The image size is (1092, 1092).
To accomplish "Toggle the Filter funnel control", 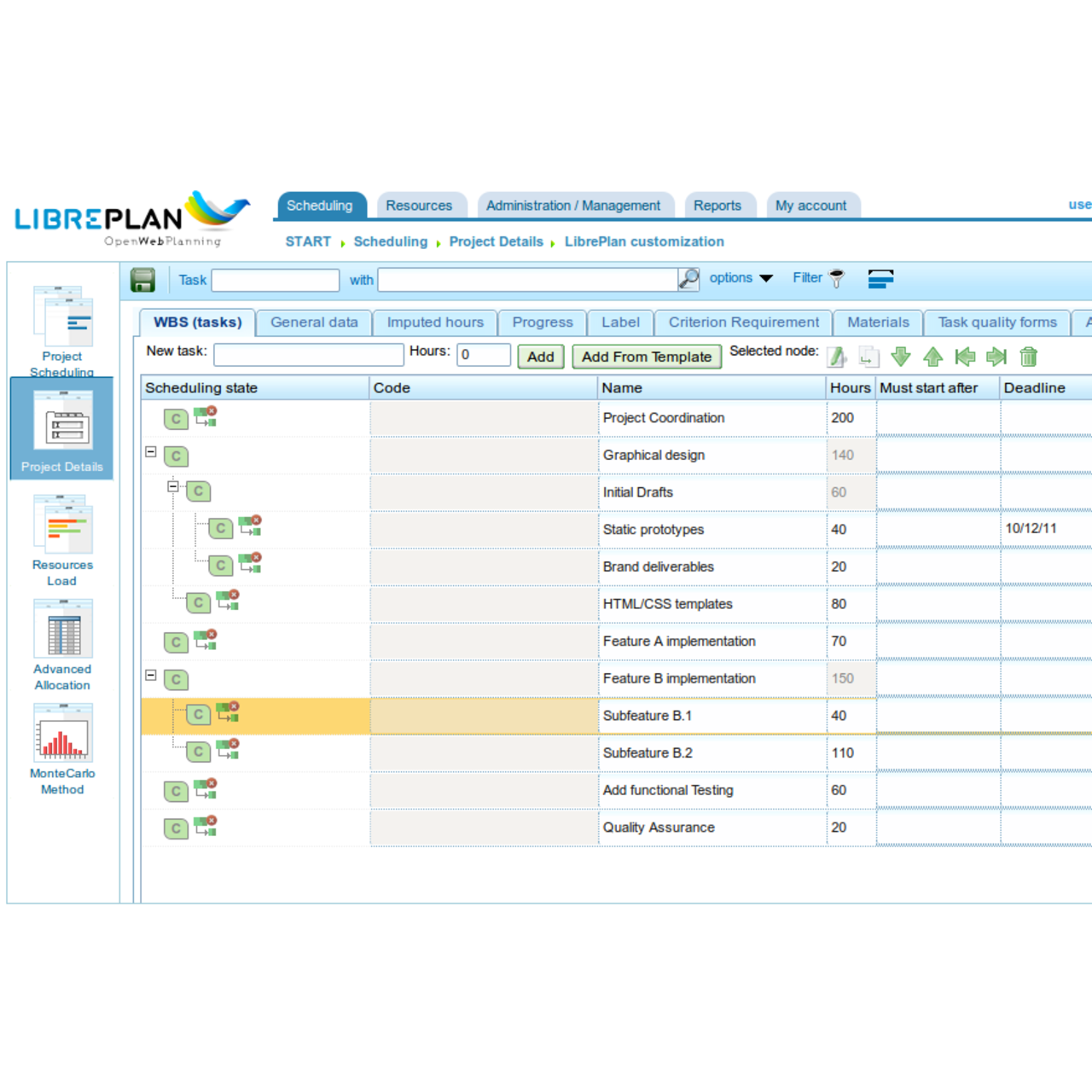I will pyautogui.click(x=837, y=278).
